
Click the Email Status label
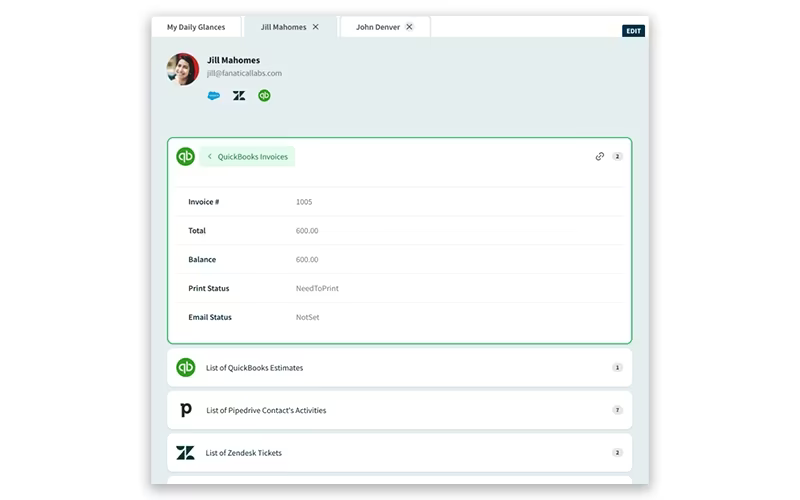click(210, 317)
